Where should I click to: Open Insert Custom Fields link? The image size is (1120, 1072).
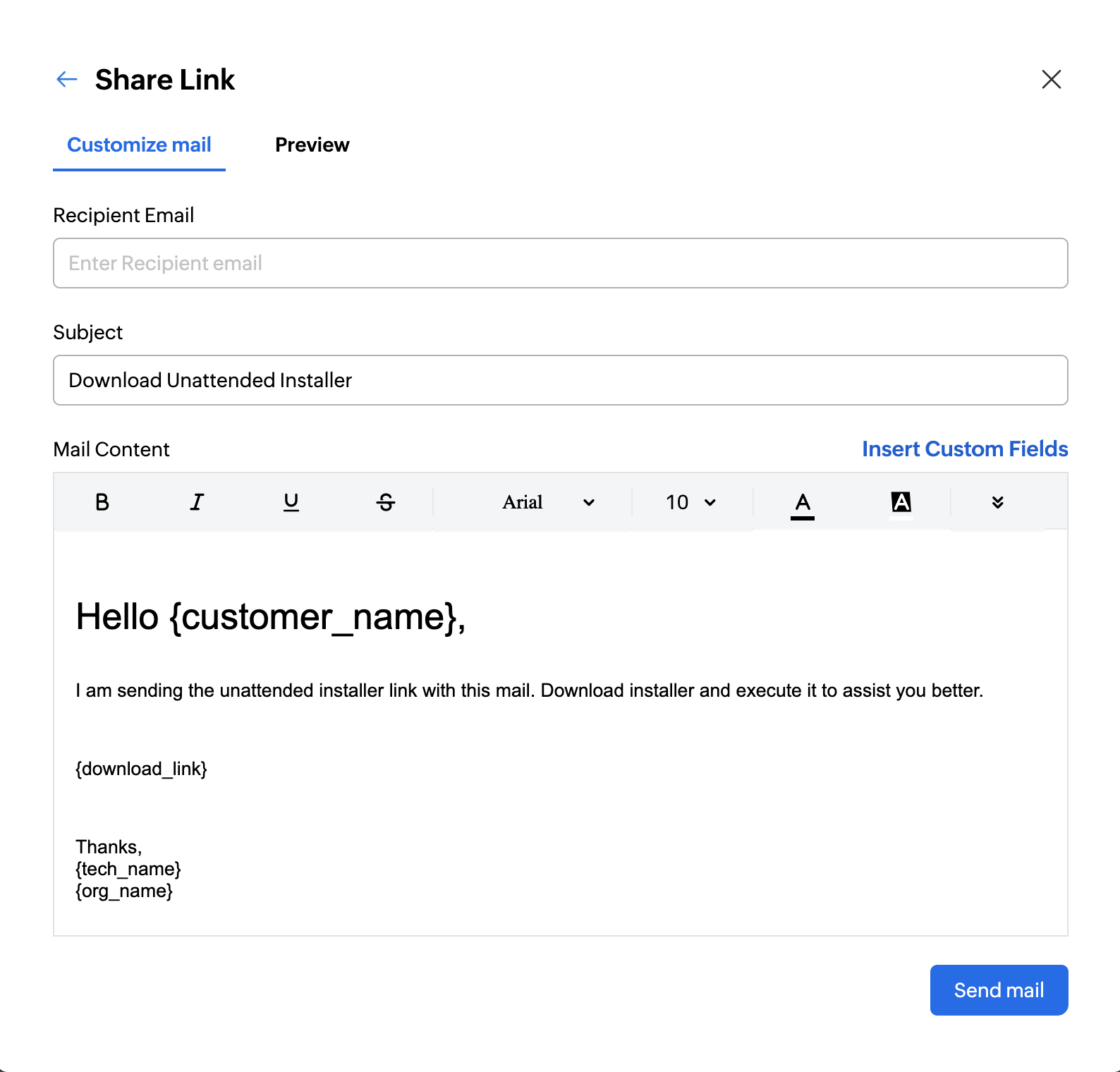(964, 449)
